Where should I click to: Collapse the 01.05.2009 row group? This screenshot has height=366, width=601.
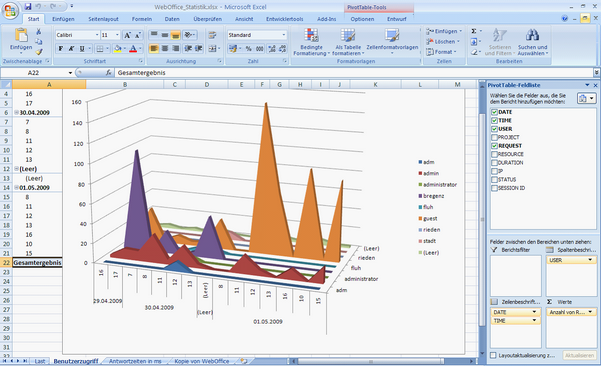click(16, 187)
